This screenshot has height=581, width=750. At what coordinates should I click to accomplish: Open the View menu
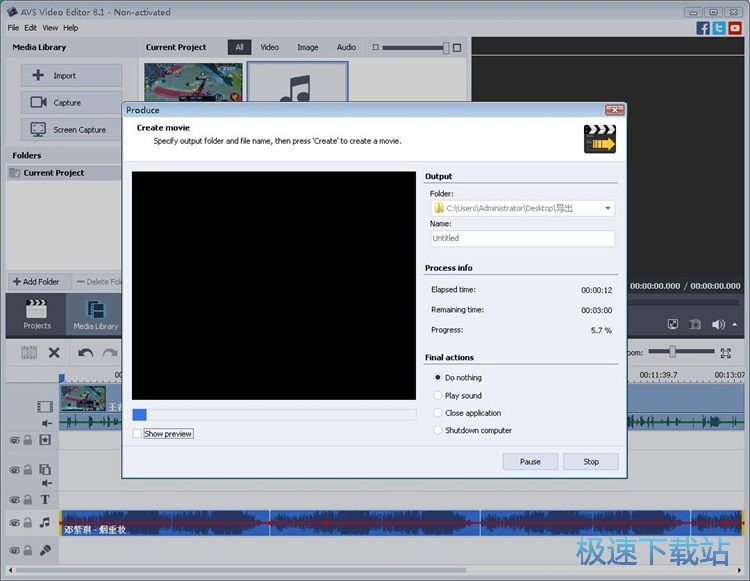coord(50,28)
